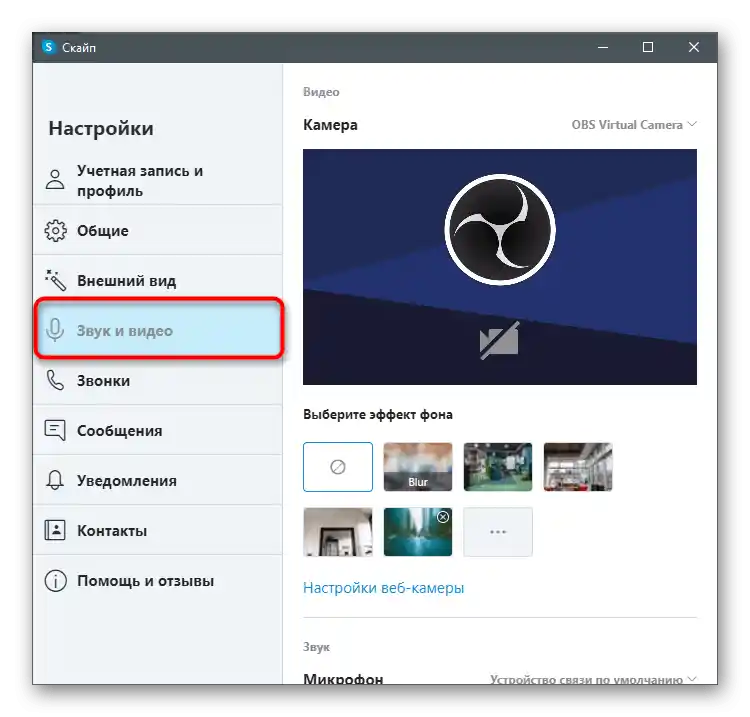This screenshot has height=717, width=750.
Task: Click the bell icon for Уведомления
Action: tap(55, 480)
